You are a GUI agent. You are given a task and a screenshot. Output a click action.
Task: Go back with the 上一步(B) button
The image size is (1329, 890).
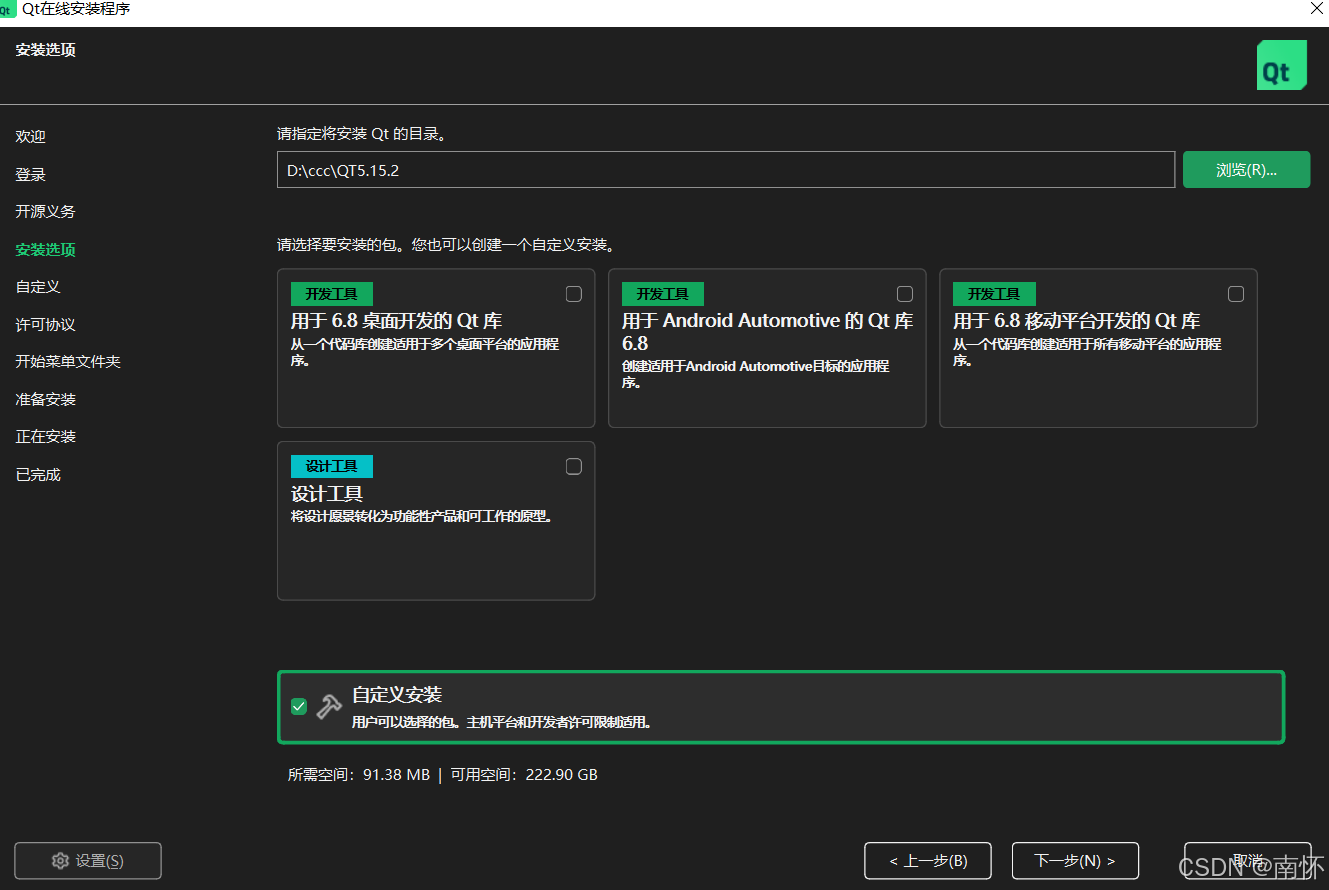coord(928,861)
